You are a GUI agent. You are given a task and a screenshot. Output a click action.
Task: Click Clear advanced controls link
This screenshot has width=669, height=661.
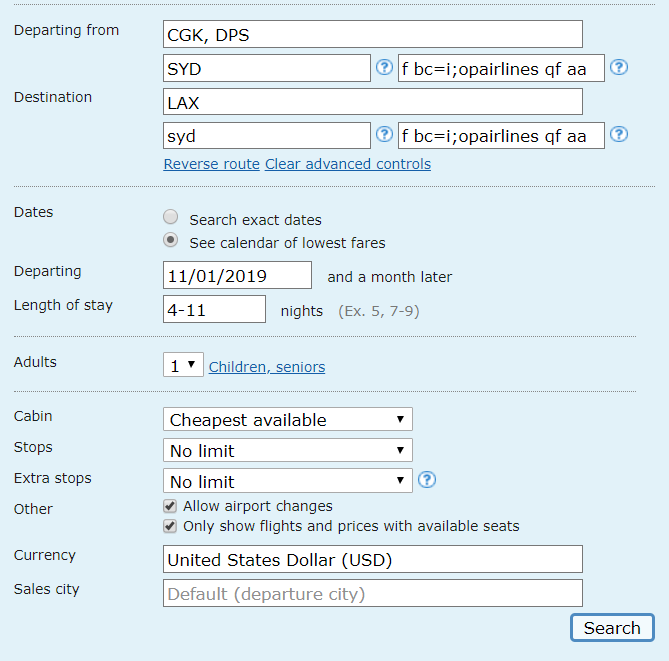pyautogui.click(x=348, y=164)
